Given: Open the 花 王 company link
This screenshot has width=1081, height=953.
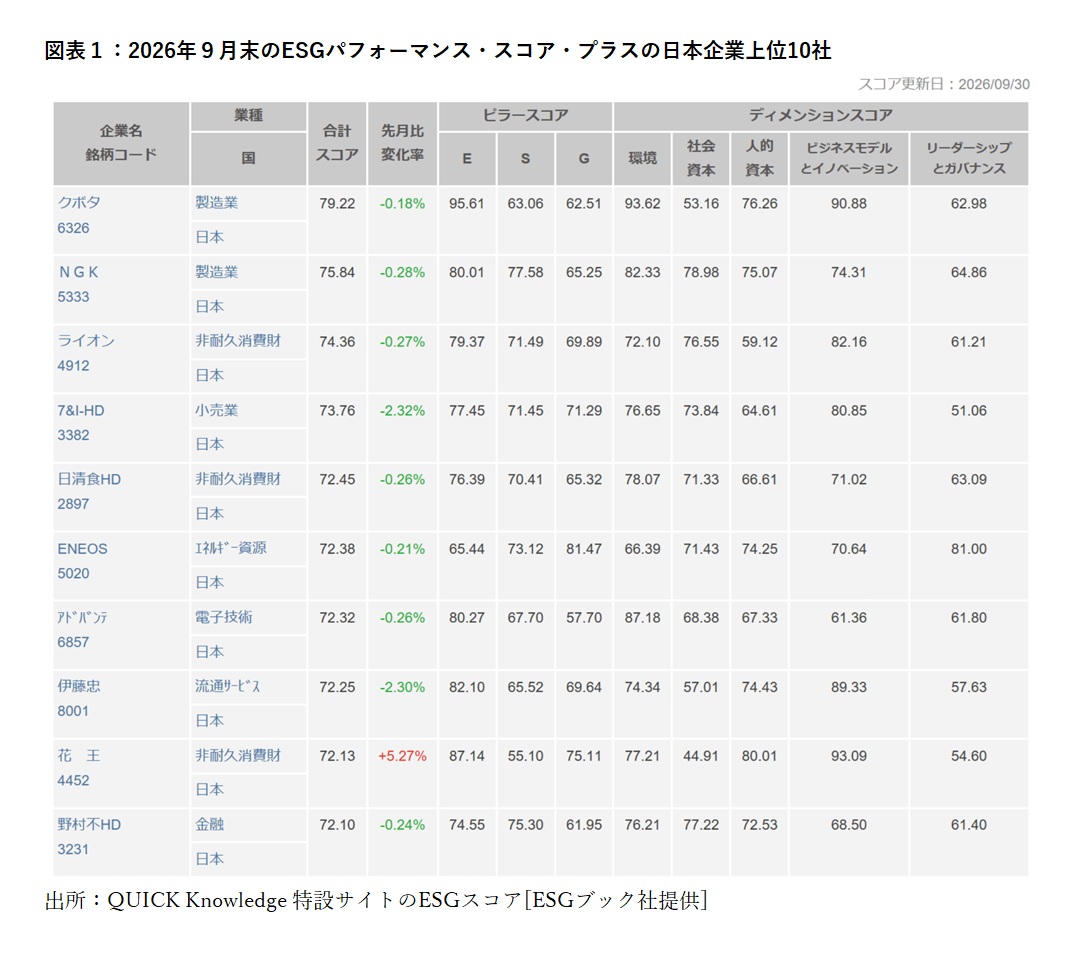Looking at the screenshot, I should point(79,756).
